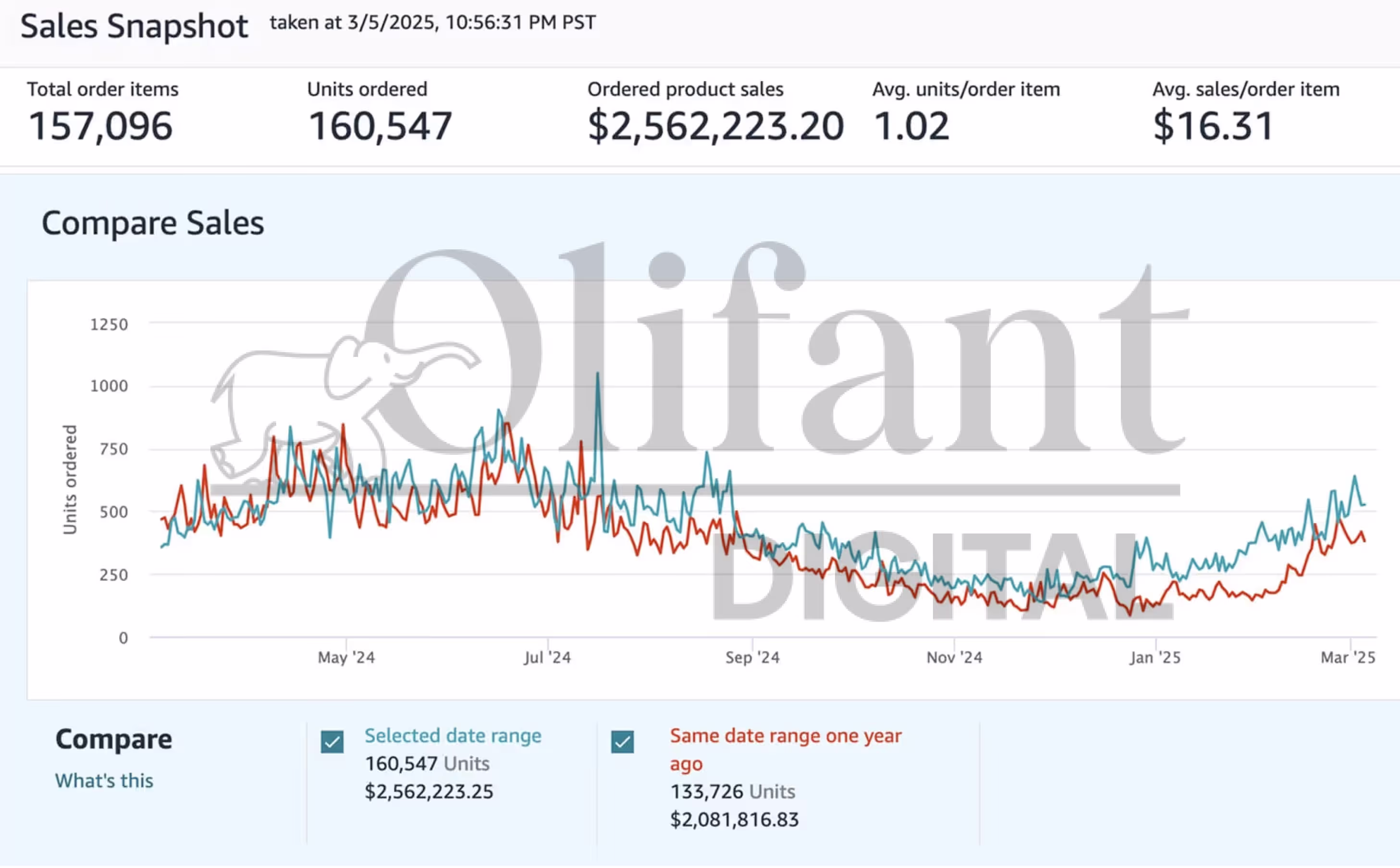Click the Avg. units/order item value 1.02
The height and width of the screenshot is (868, 1400).
tap(910, 126)
